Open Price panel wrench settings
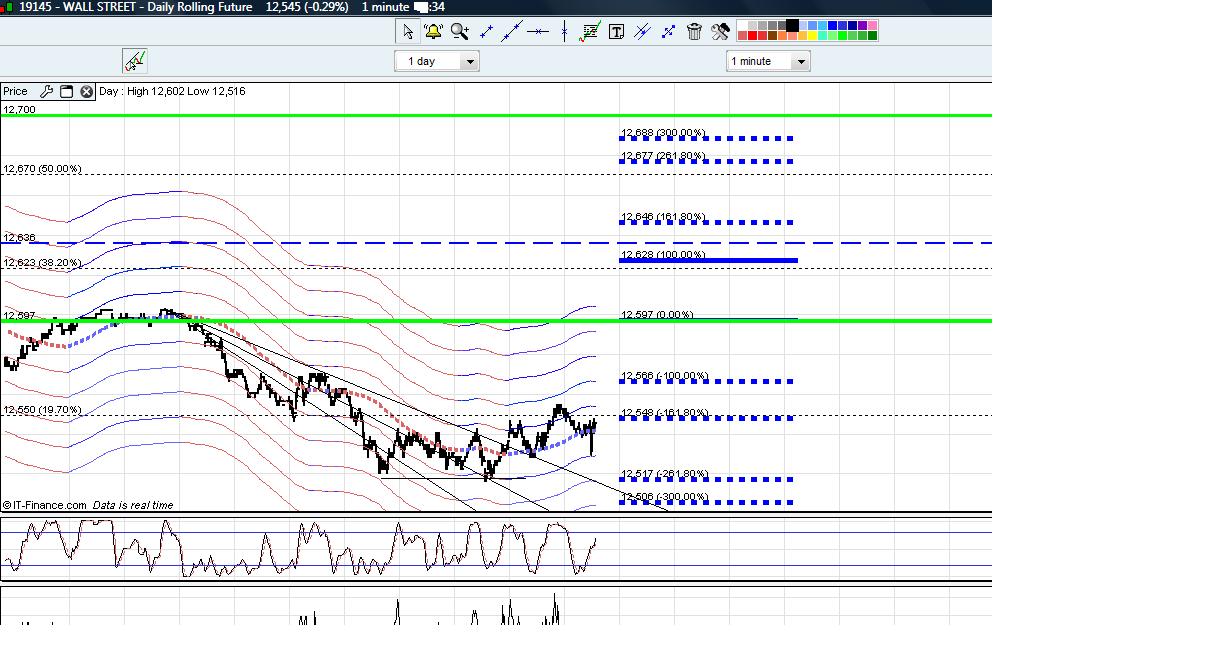 pos(46,91)
